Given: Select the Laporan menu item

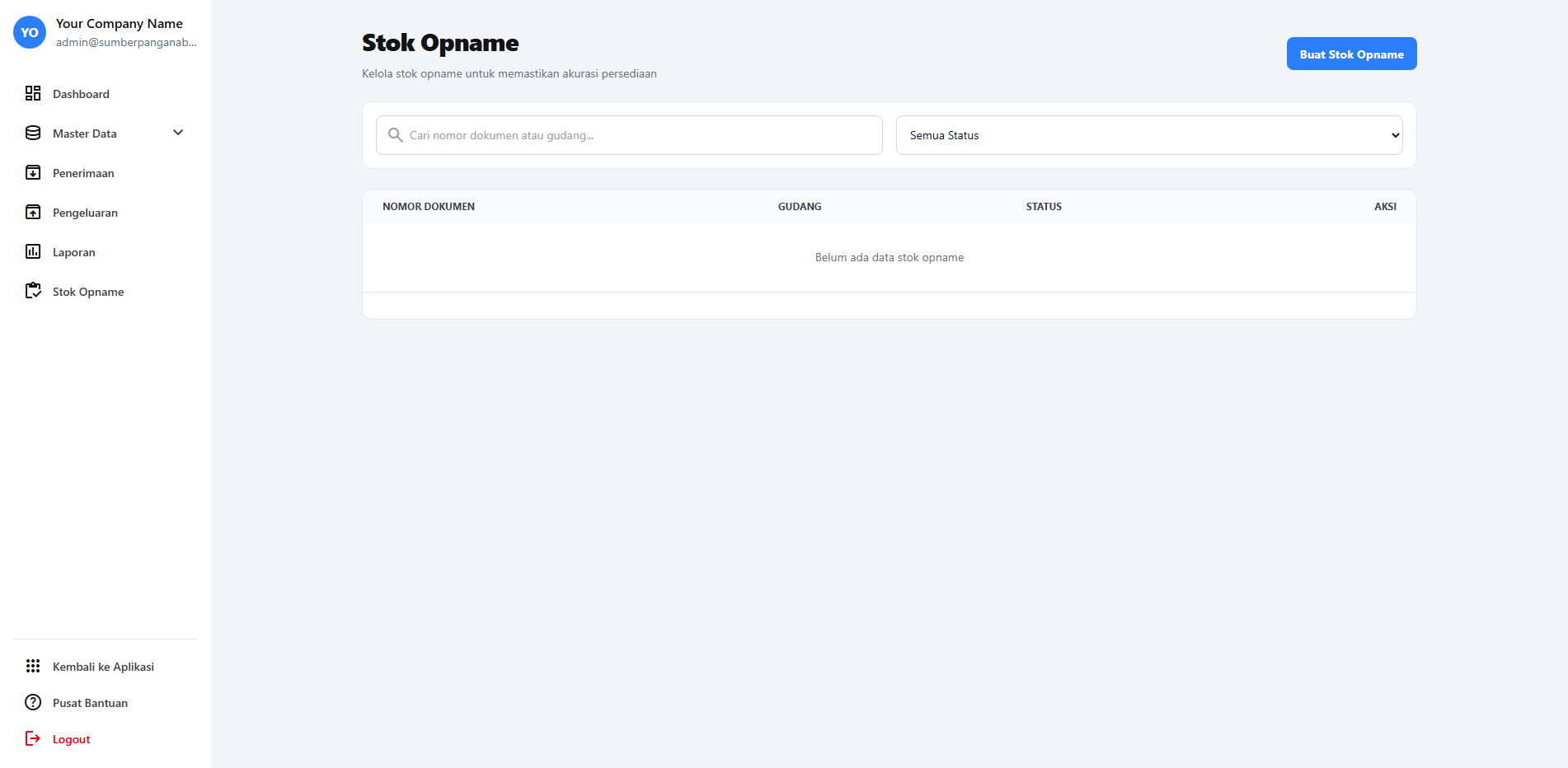Looking at the screenshot, I should click(x=75, y=251).
